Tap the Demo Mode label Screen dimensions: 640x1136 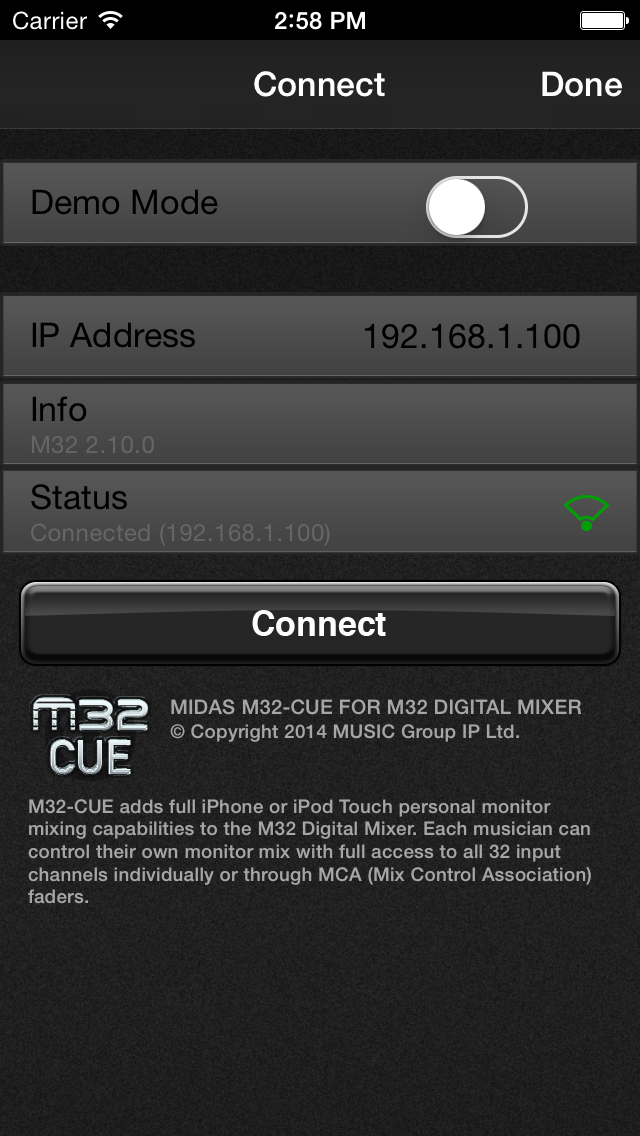click(x=124, y=202)
